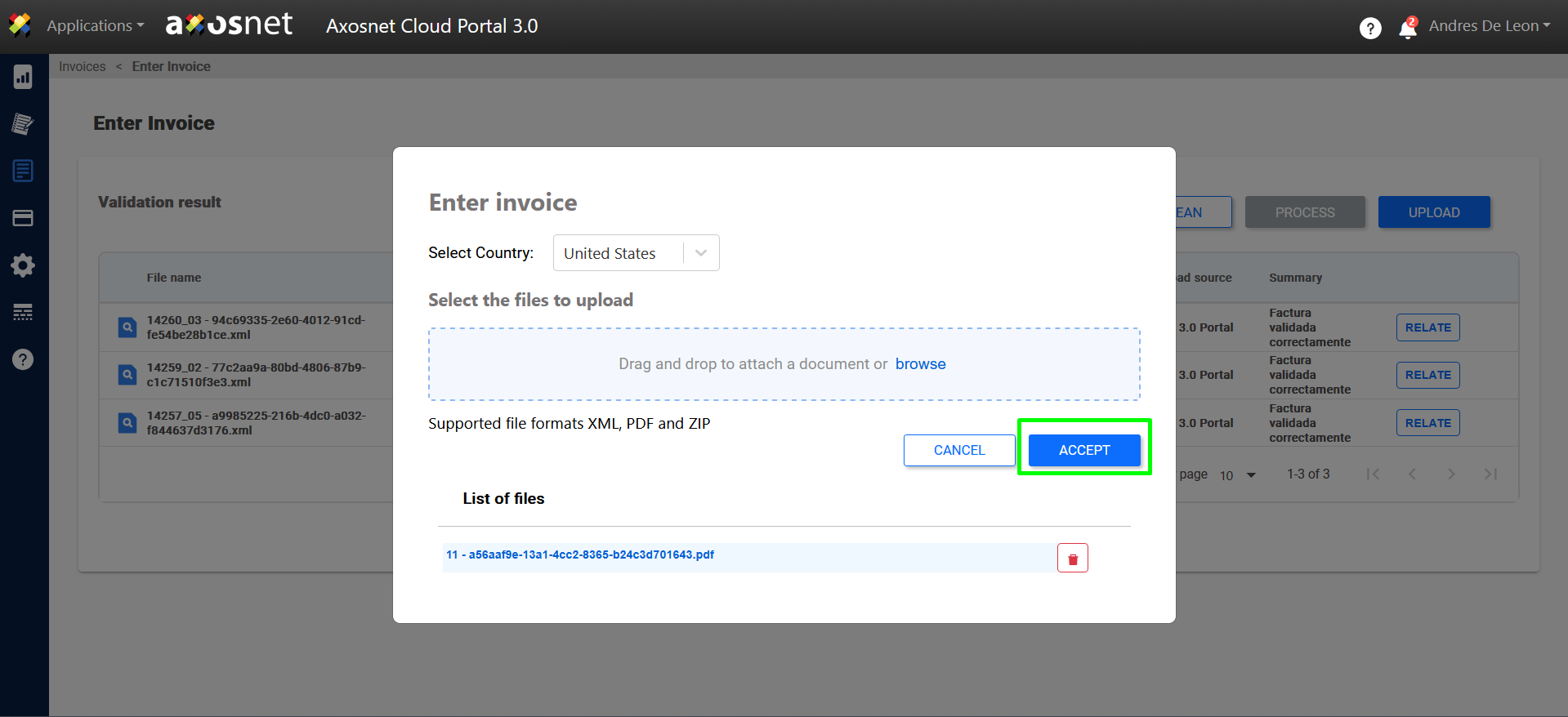Open the sidebar help question mark icon
This screenshot has width=1568, height=717.
[x=23, y=359]
